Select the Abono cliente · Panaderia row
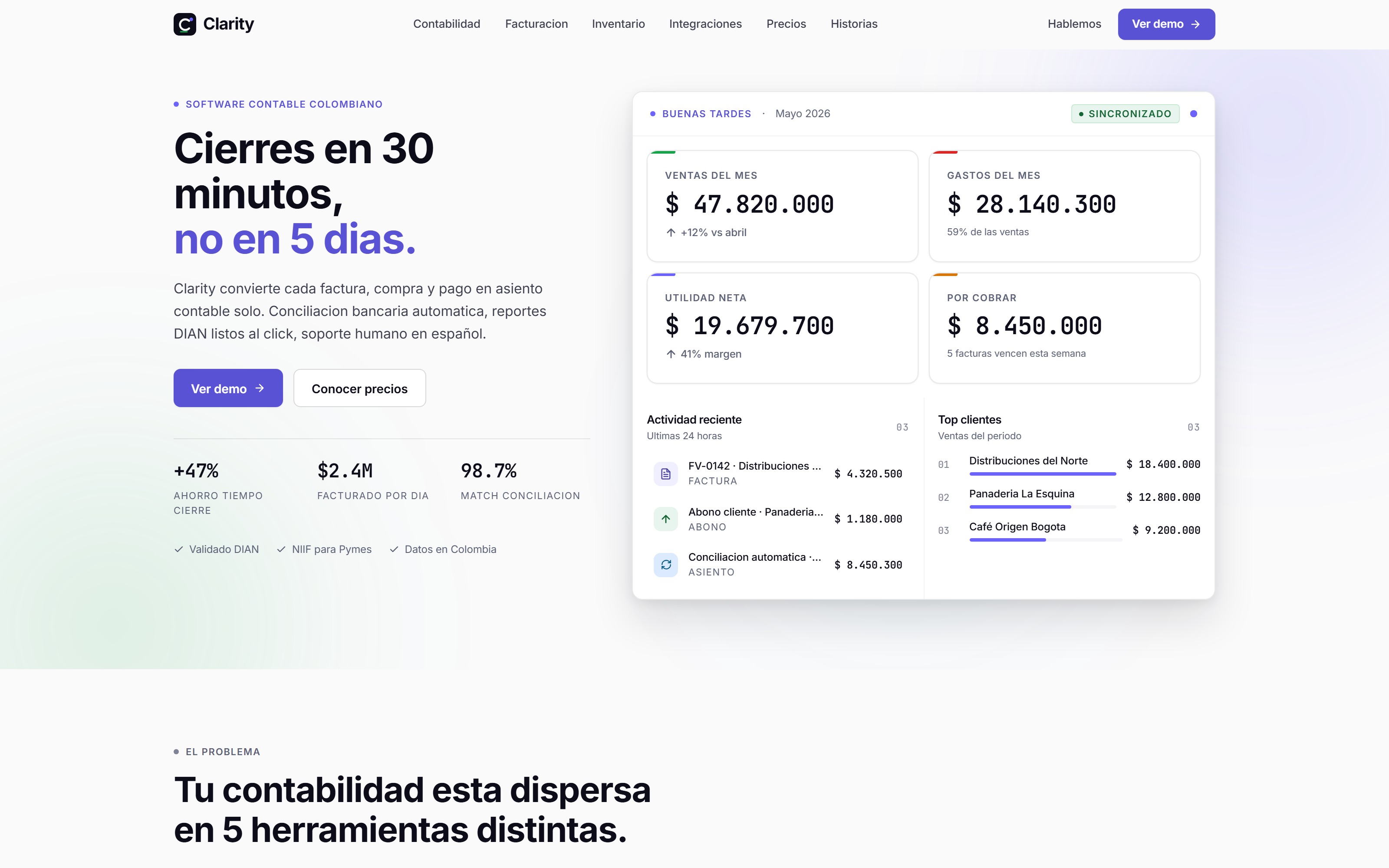This screenshot has height=868, width=1389. click(x=778, y=519)
